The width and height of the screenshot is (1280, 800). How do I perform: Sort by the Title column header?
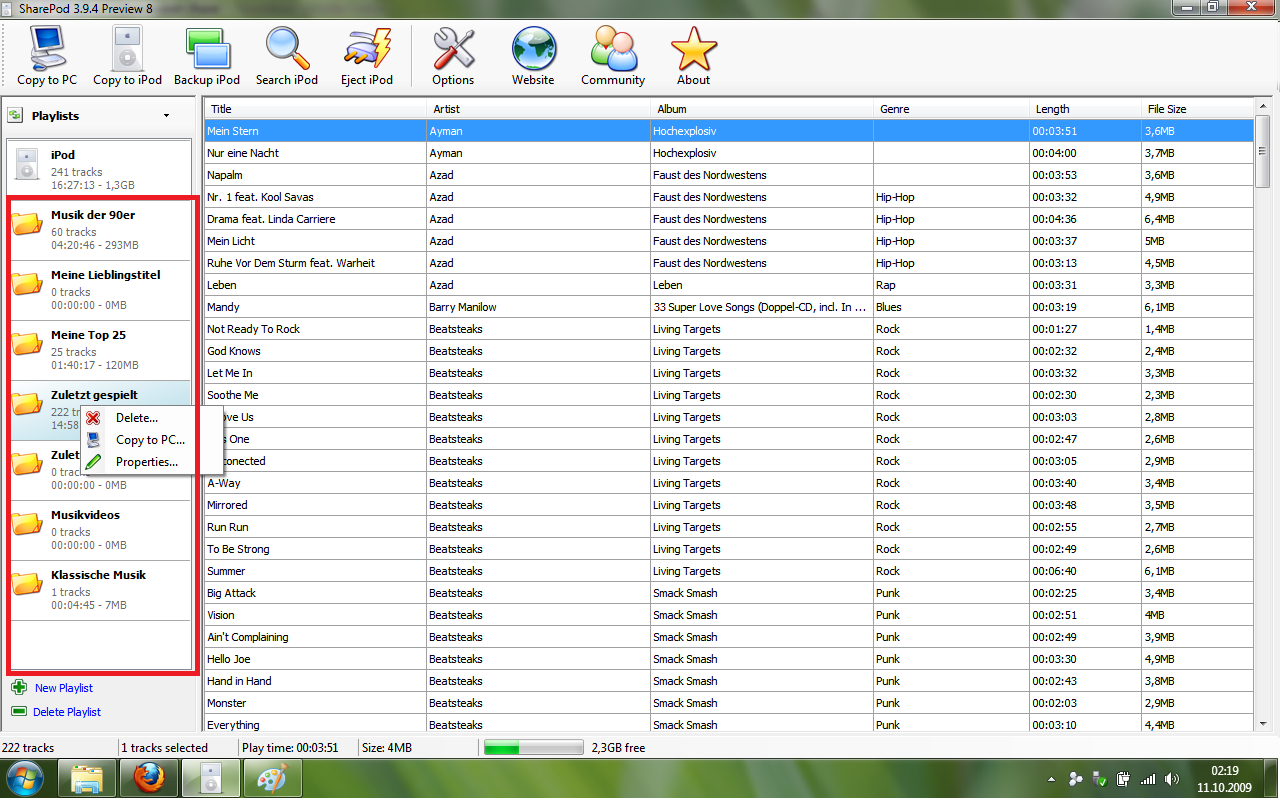pos(315,109)
